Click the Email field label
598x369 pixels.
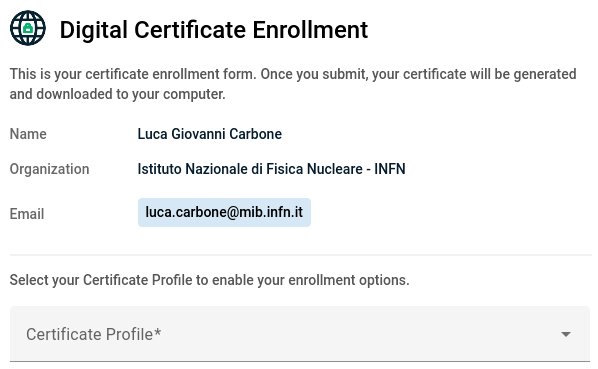27,214
